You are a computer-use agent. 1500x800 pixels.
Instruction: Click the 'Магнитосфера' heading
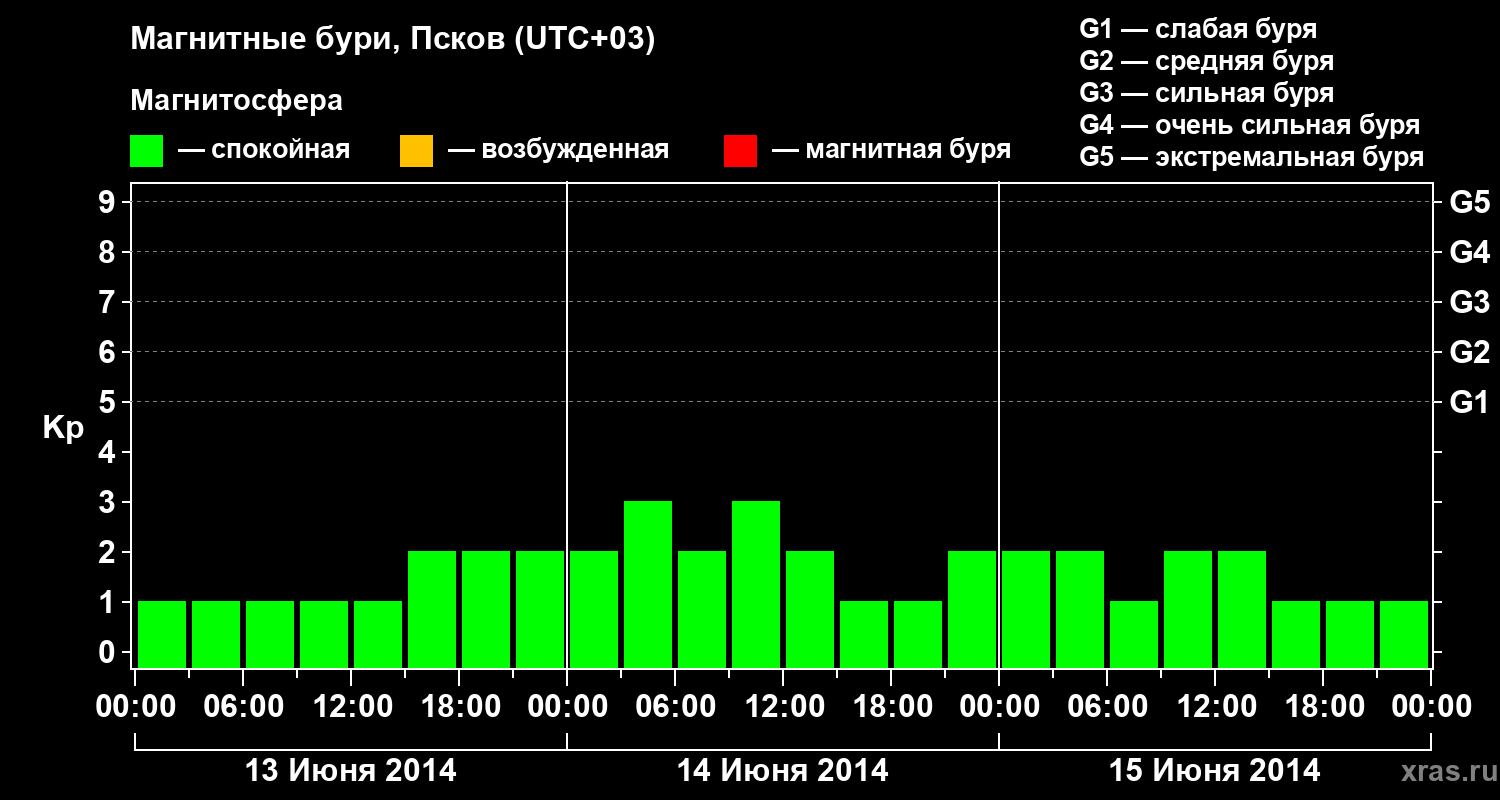click(236, 101)
